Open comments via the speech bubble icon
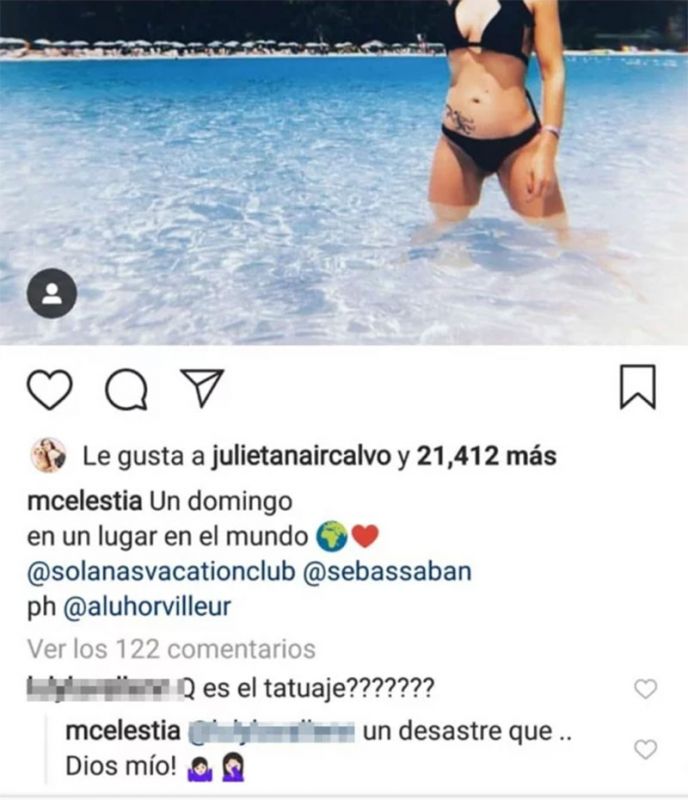The image size is (688, 800). click(x=126, y=390)
